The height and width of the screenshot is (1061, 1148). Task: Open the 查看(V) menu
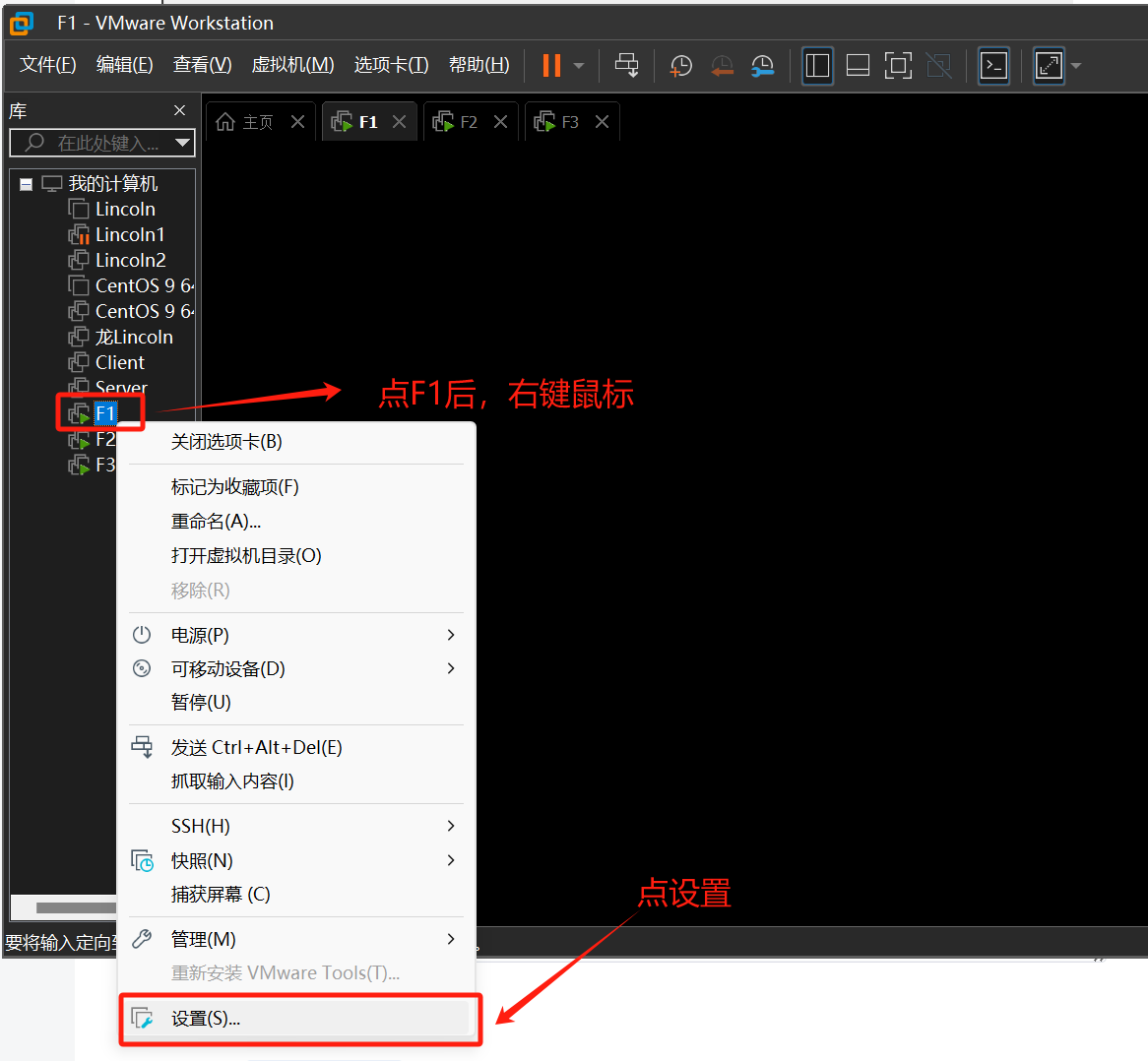[x=202, y=65]
